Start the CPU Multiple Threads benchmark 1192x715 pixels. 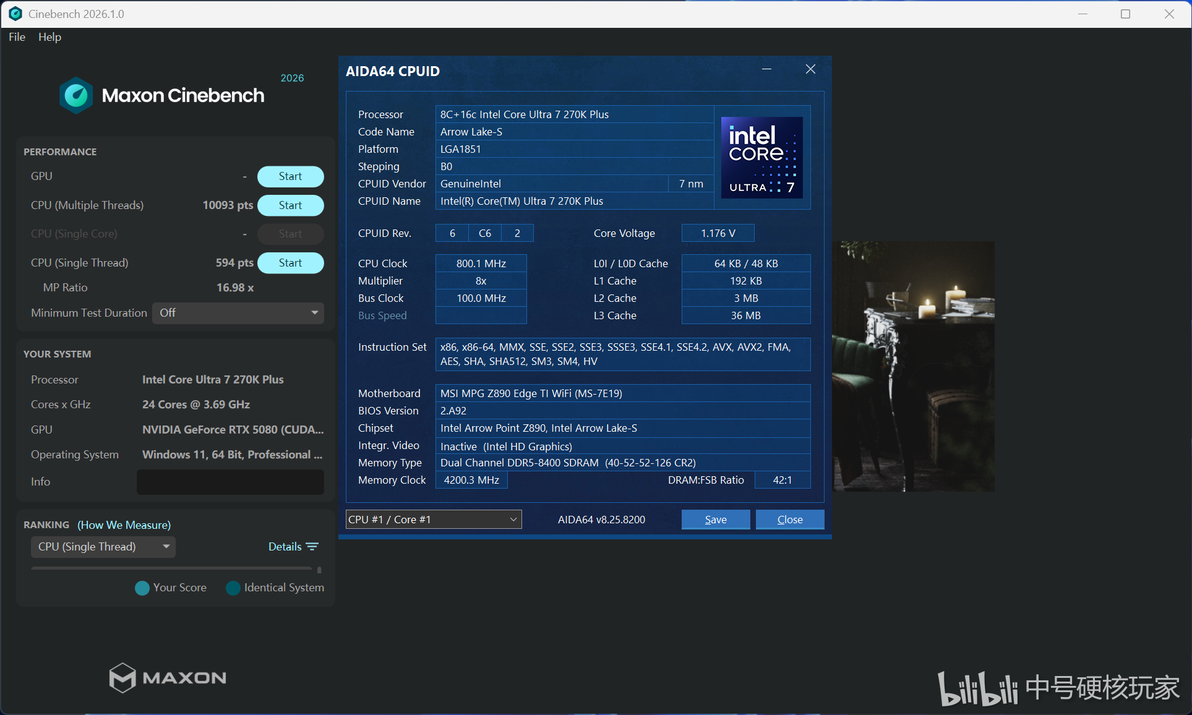tap(290, 205)
